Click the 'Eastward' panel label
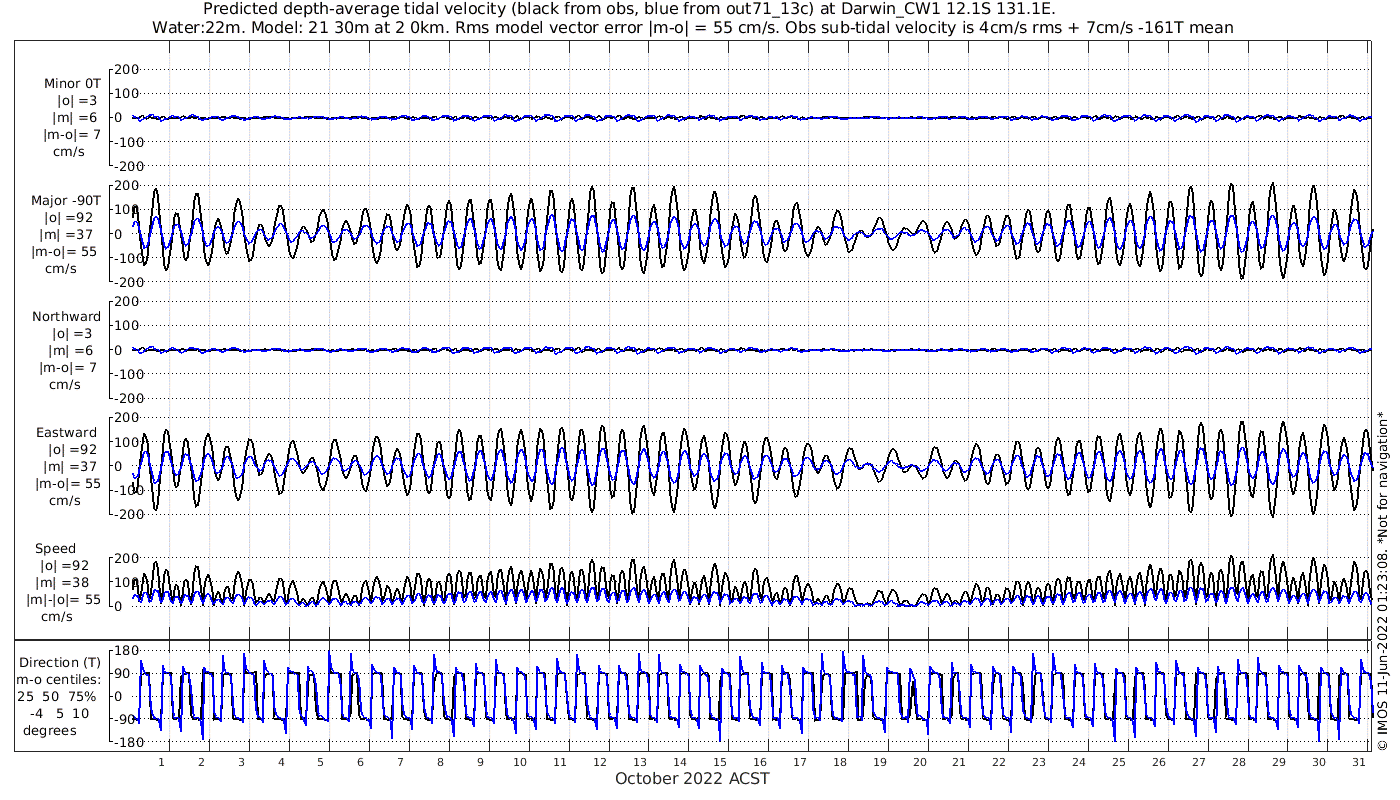This screenshot has height=800, width=1400. point(69,433)
